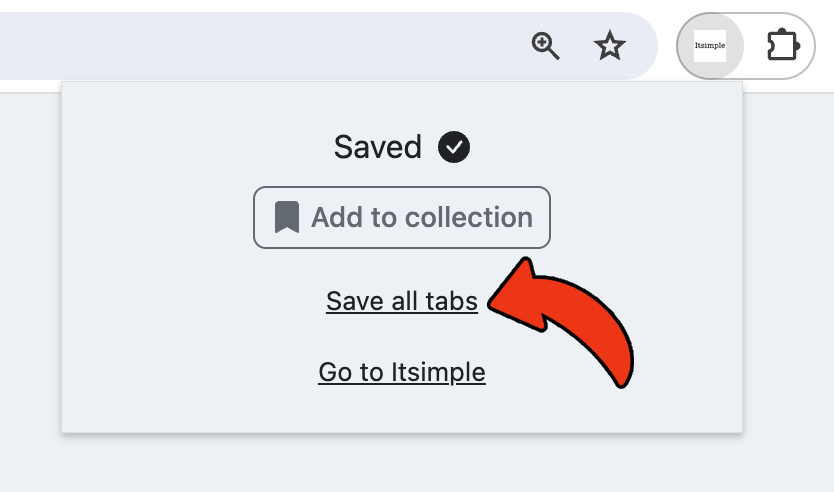Click blank popup area left of Saved
This screenshot has height=492, width=834.
(180, 148)
